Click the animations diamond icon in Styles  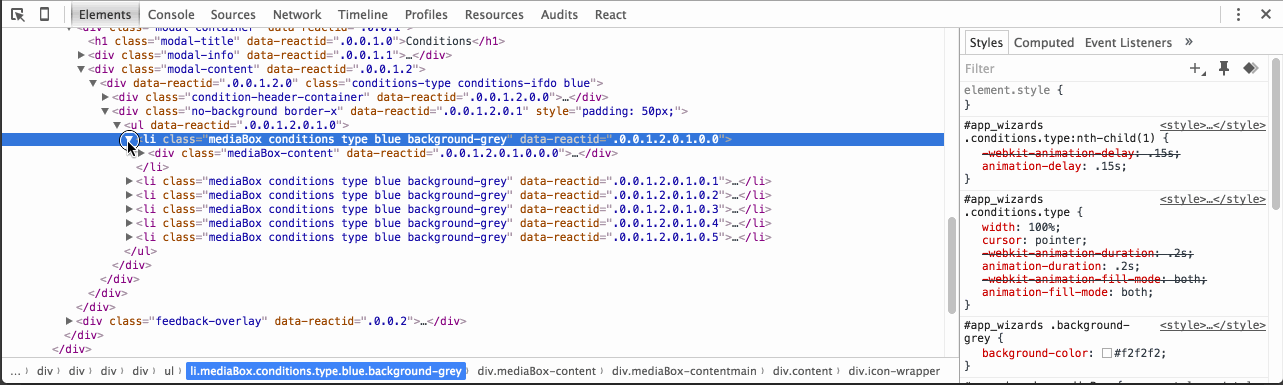pyautogui.click(x=1248, y=68)
